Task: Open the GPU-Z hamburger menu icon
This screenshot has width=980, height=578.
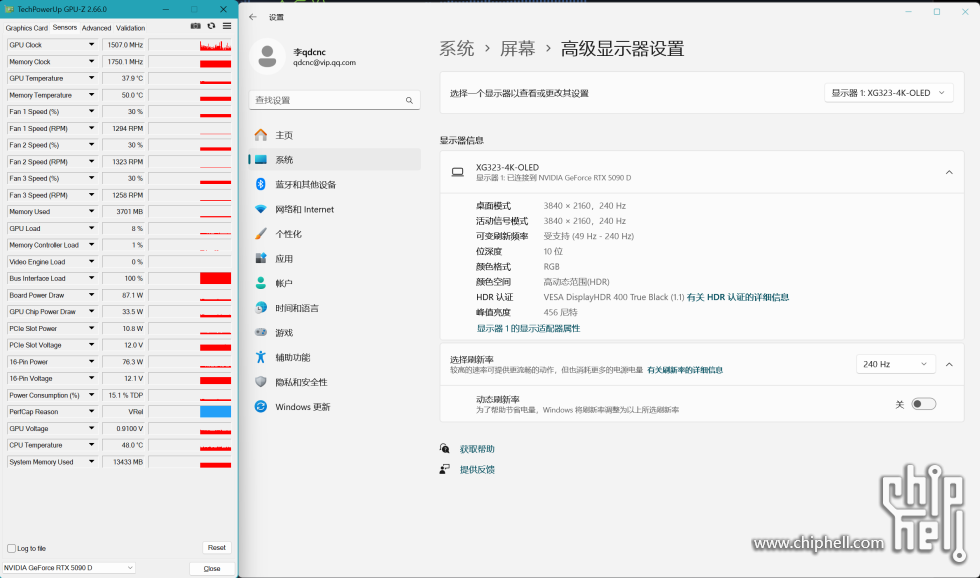Action: (x=227, y=26)
